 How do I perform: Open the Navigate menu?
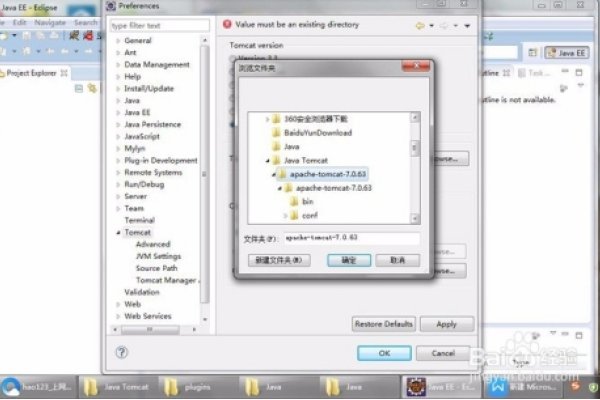pyautogui.click(x=50, y=22)
